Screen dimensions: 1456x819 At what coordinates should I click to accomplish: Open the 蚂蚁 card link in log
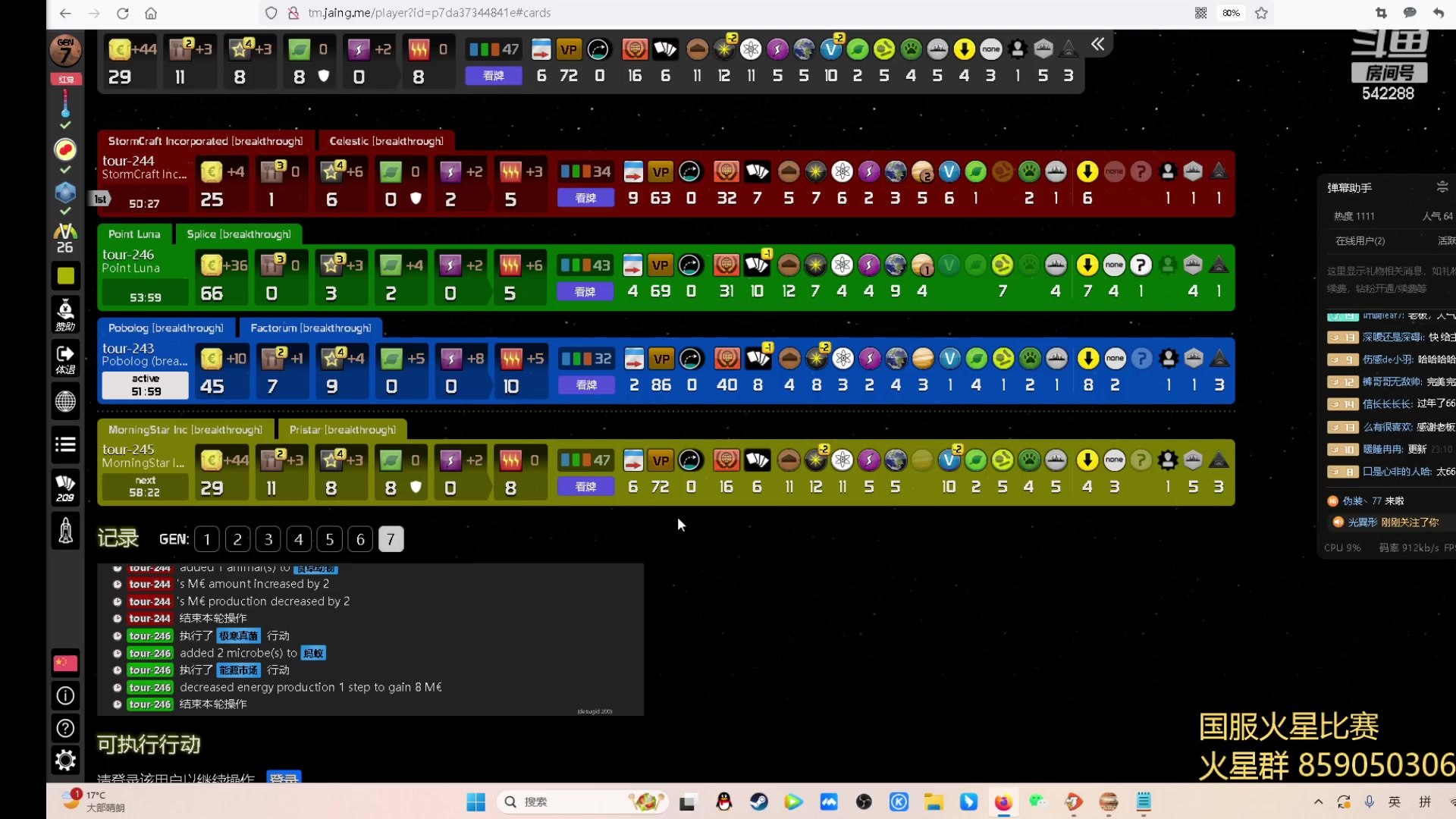(x=313, y=654)
